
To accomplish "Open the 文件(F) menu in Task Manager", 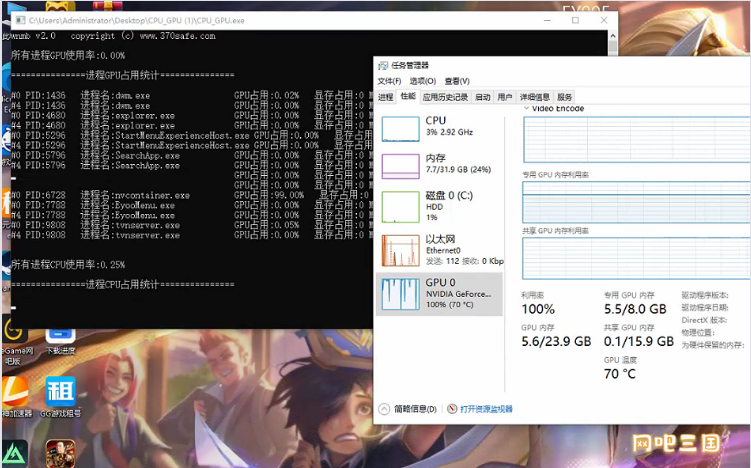I will 389,81.
